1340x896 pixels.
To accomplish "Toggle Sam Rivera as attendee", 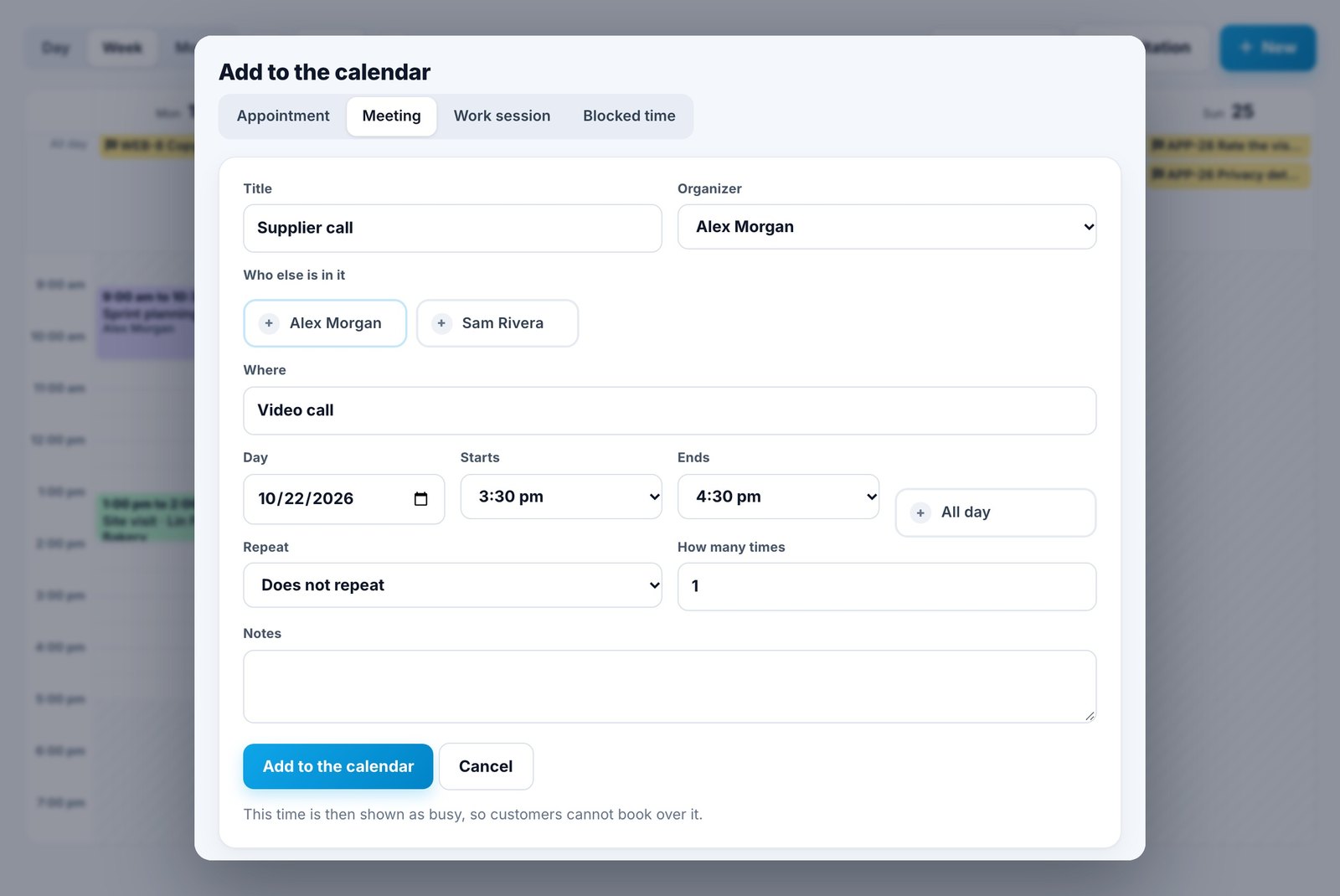I will pos(497,323).
